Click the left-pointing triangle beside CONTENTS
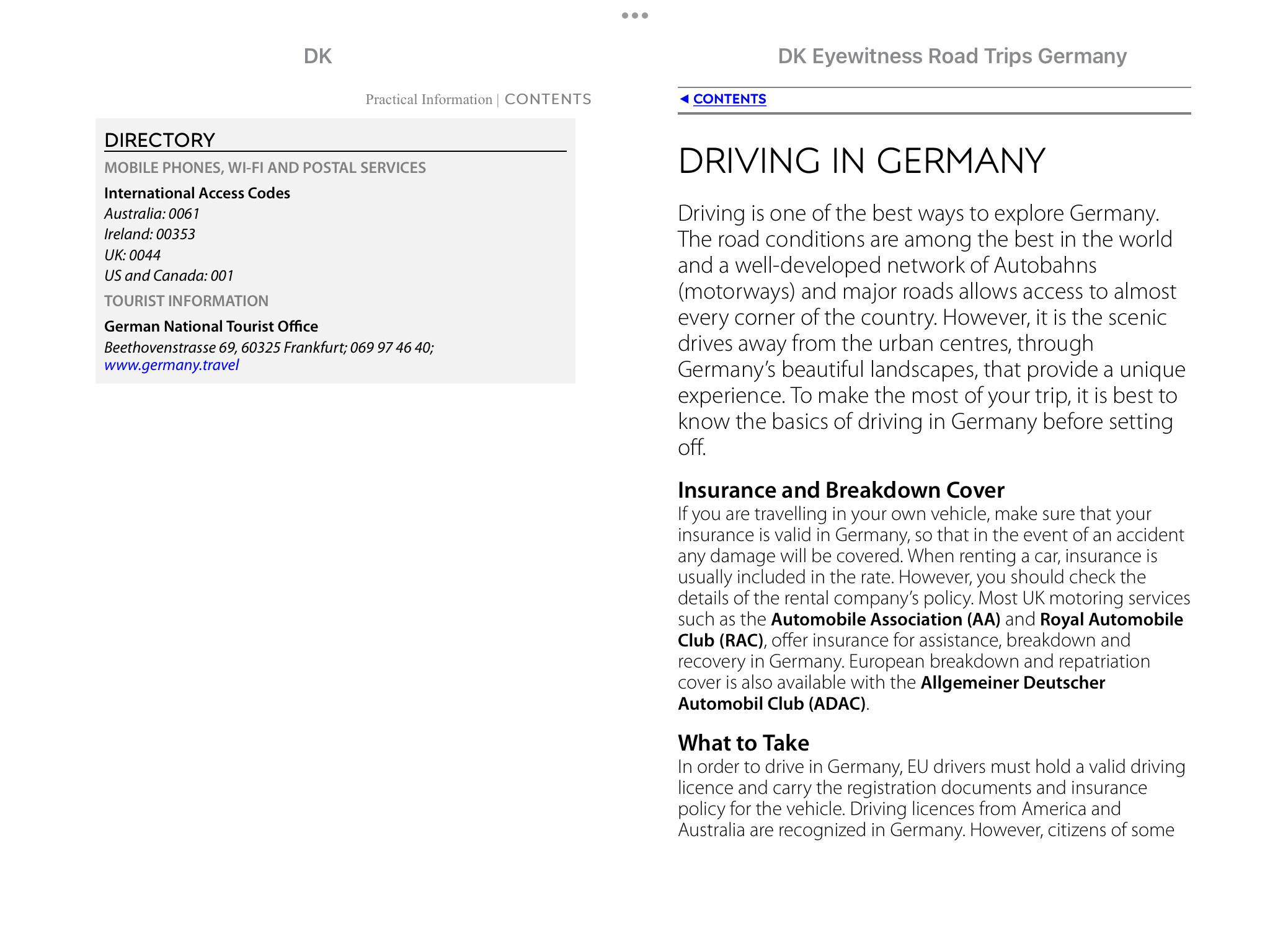The height and width of the screenshot is (952, 1270). coord(684,99)
